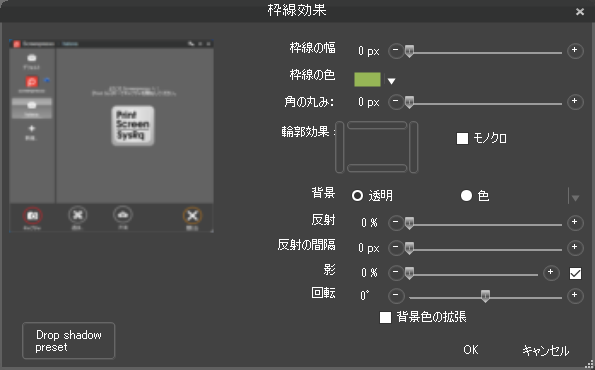Increase 反射の間隔 with plus button
The height and width of the screenshot is (370, 595).
(x=575, y=248)
